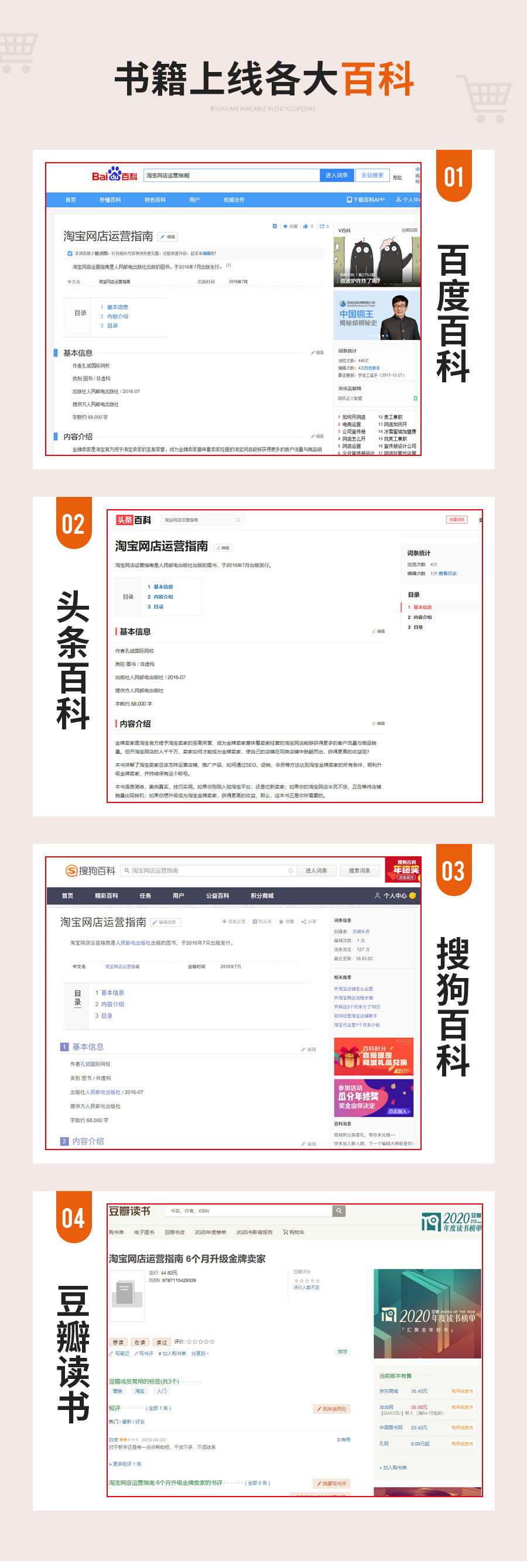Click the Sogou Baike logo icon
Image resolution: width=527 pixels, height=1568 pixels.
(71, 870)
